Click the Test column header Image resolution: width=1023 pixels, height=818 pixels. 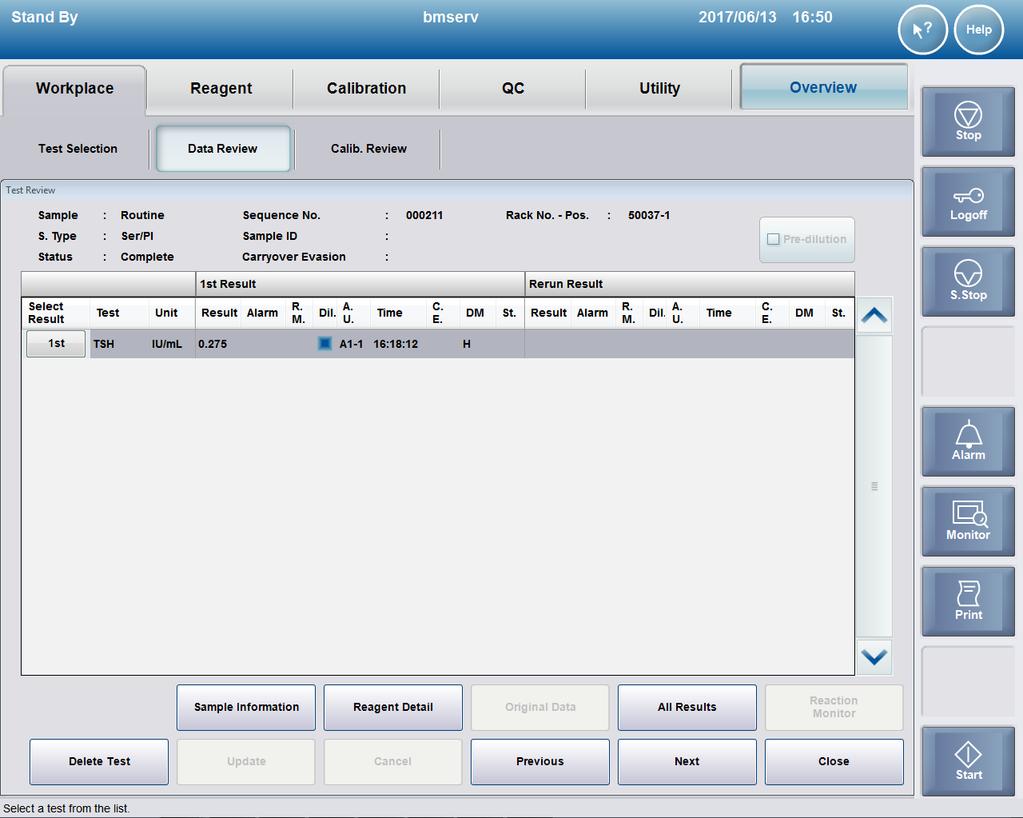108,313
